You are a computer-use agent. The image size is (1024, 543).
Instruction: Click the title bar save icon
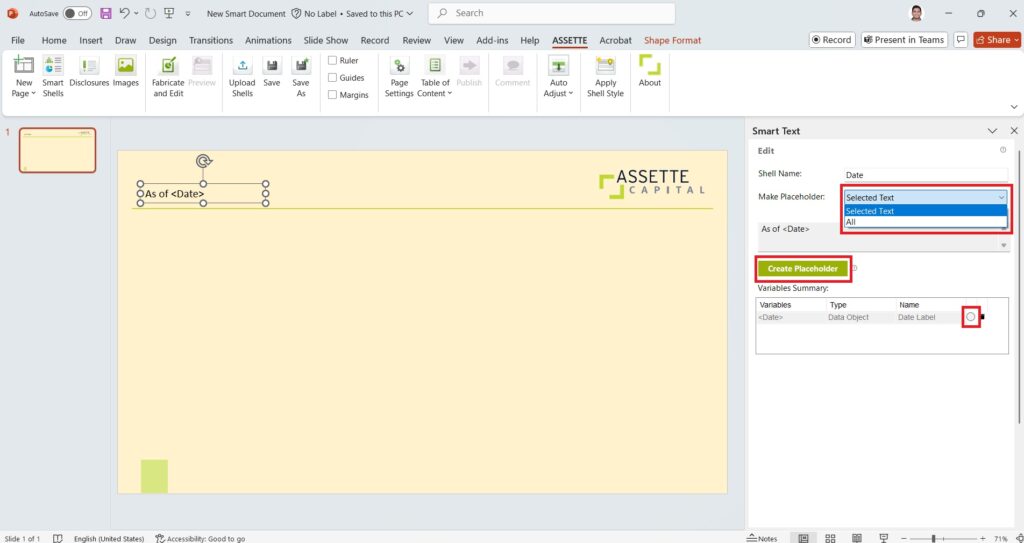tap(105, 13)
